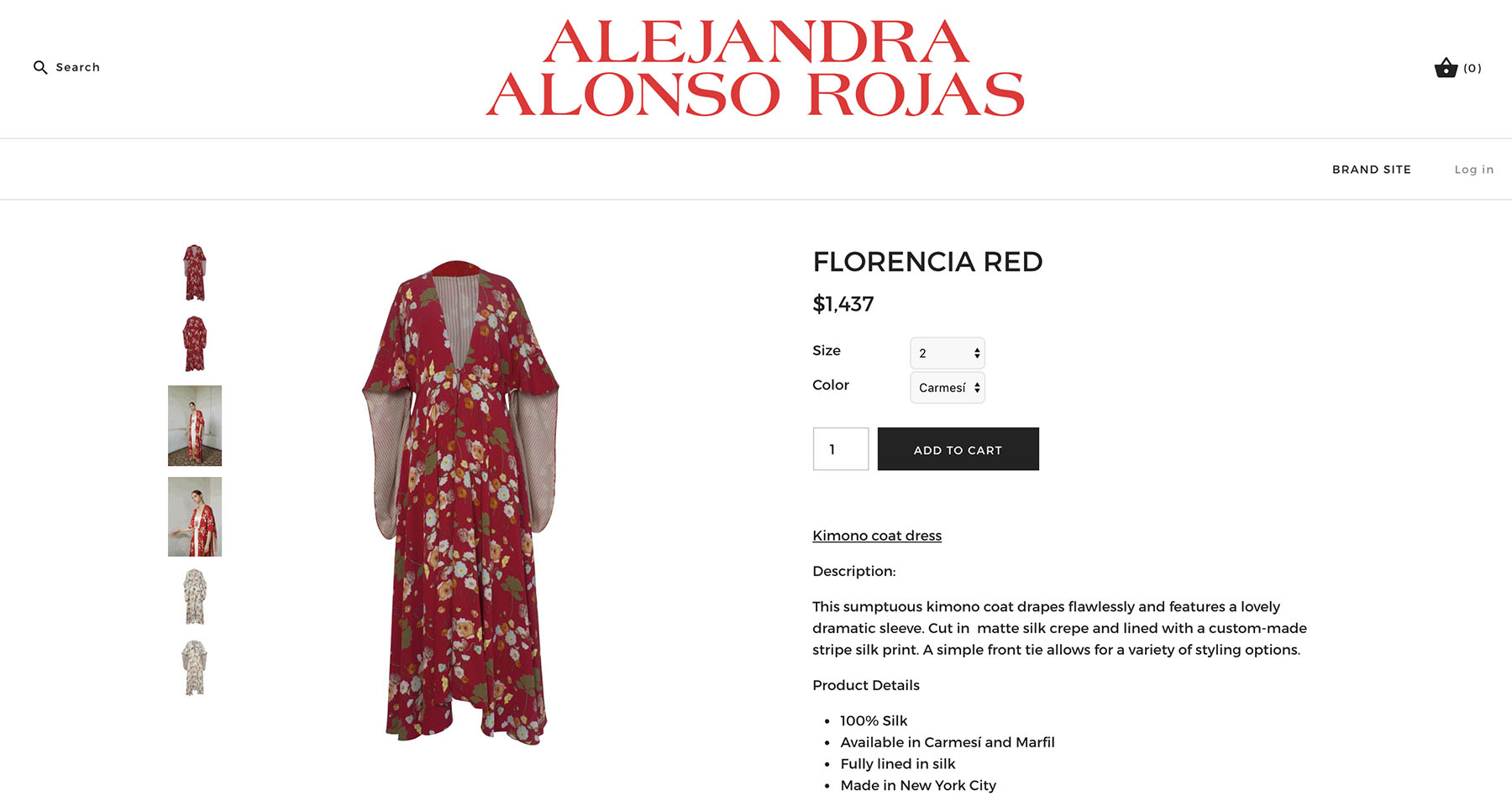Add the dress to cart

click(958, 449)
